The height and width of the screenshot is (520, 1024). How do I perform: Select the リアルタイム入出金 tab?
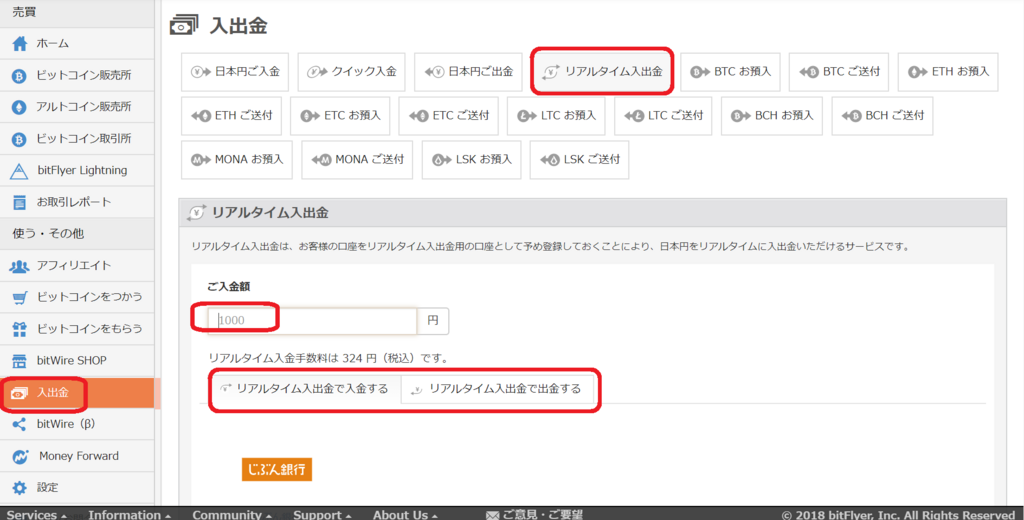pyautogui.click(x=601, y=72)
